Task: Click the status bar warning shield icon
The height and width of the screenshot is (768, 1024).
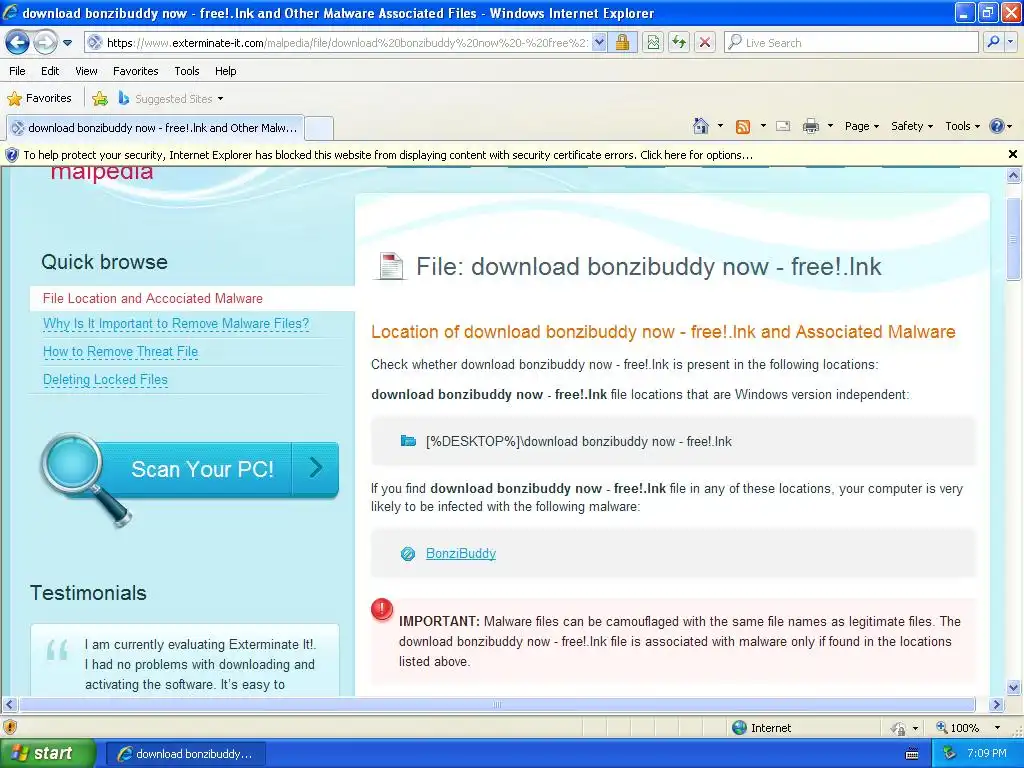Action: tap(10, 727)
